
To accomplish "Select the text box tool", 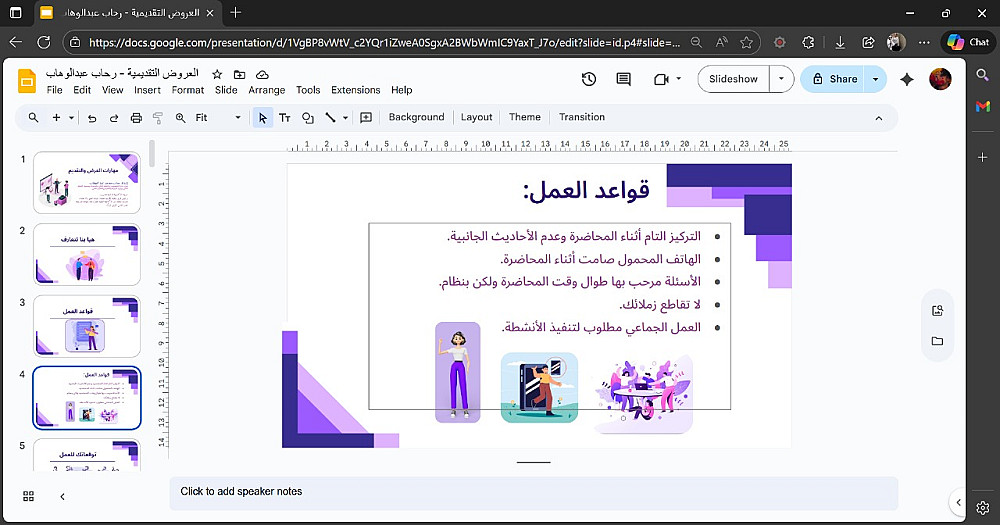I will pos(284,118).
